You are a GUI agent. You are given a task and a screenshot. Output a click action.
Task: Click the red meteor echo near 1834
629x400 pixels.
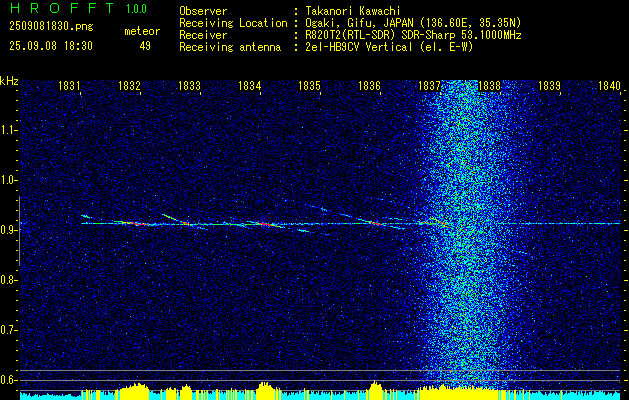265,224
